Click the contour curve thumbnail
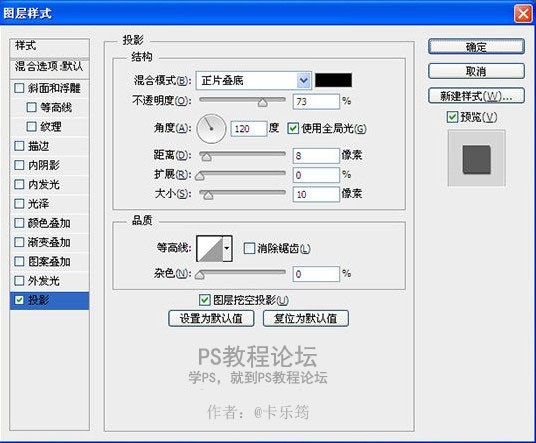Image resolution: width=536 pixels, height=443 pixels. 210,249
